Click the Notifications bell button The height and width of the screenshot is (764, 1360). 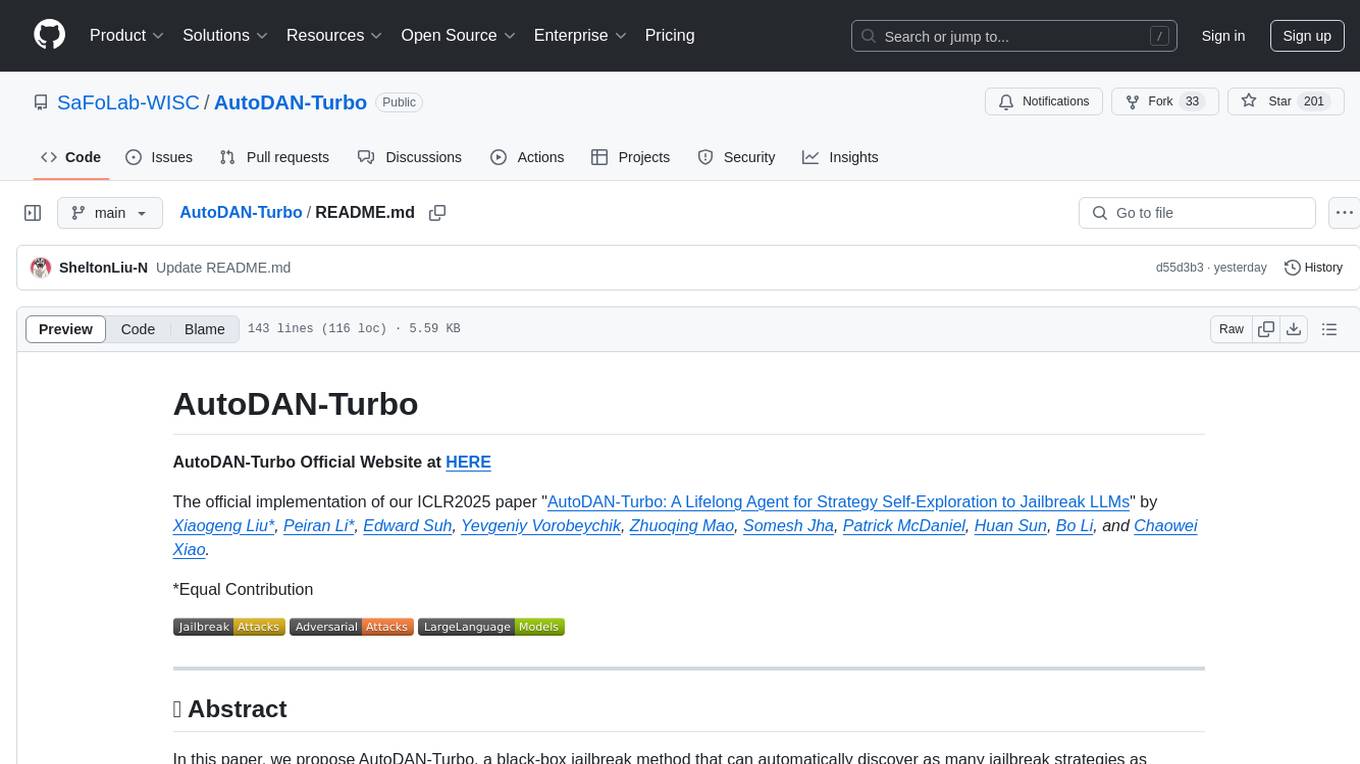coord(1044,101)
